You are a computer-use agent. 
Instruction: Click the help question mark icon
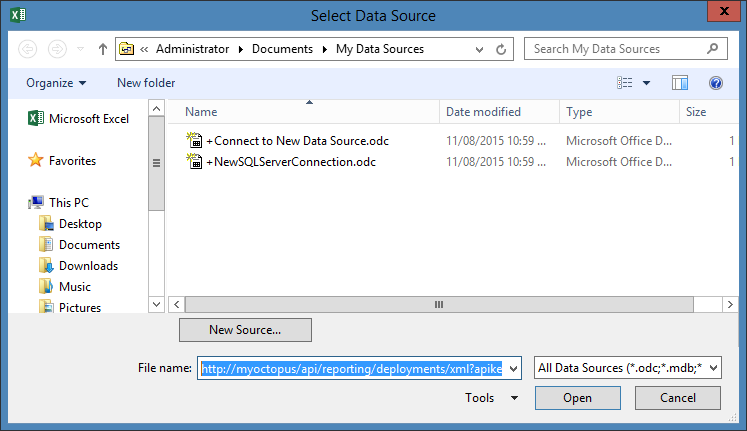pyautogui.click(x=715, y=83)
